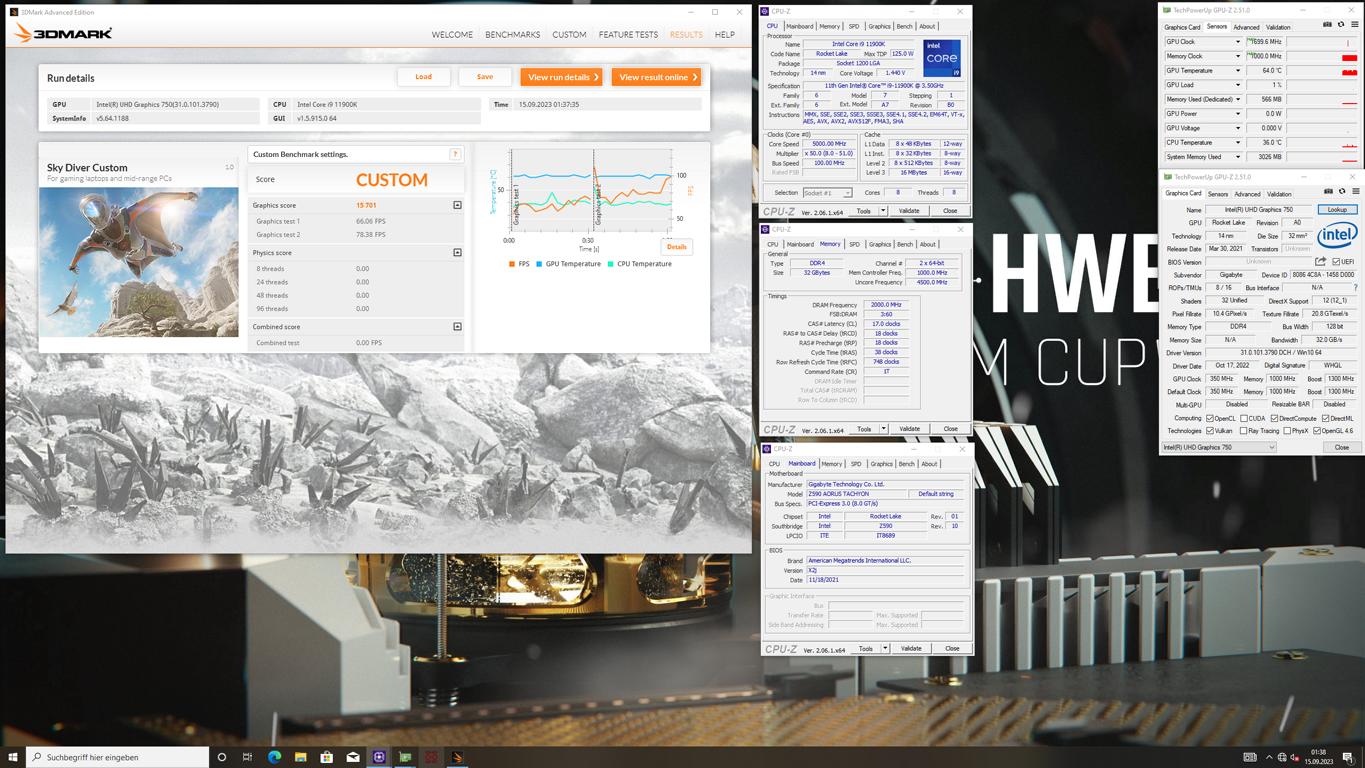Image resolution: width=1365 pixels, height=768 pixels.
Task: Switch to FEATURE TESTS tab in 3DMark
Action: click(x=628, y=35)
